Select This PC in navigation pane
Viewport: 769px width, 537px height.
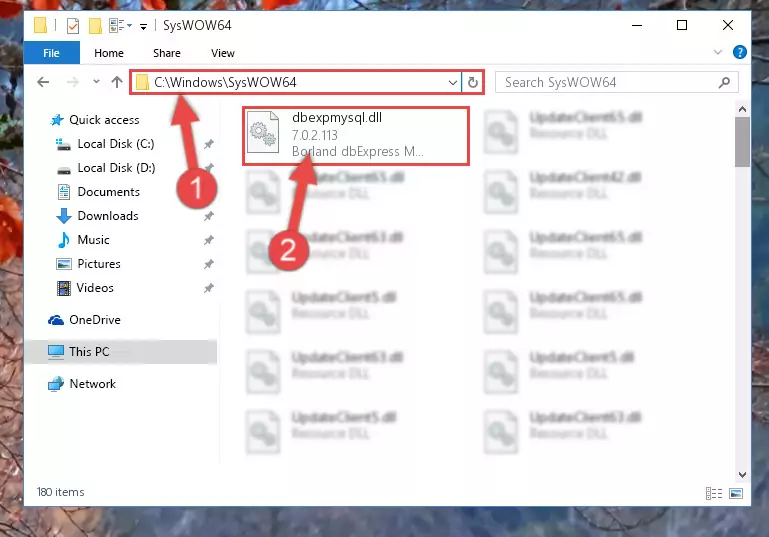[89, 352]
